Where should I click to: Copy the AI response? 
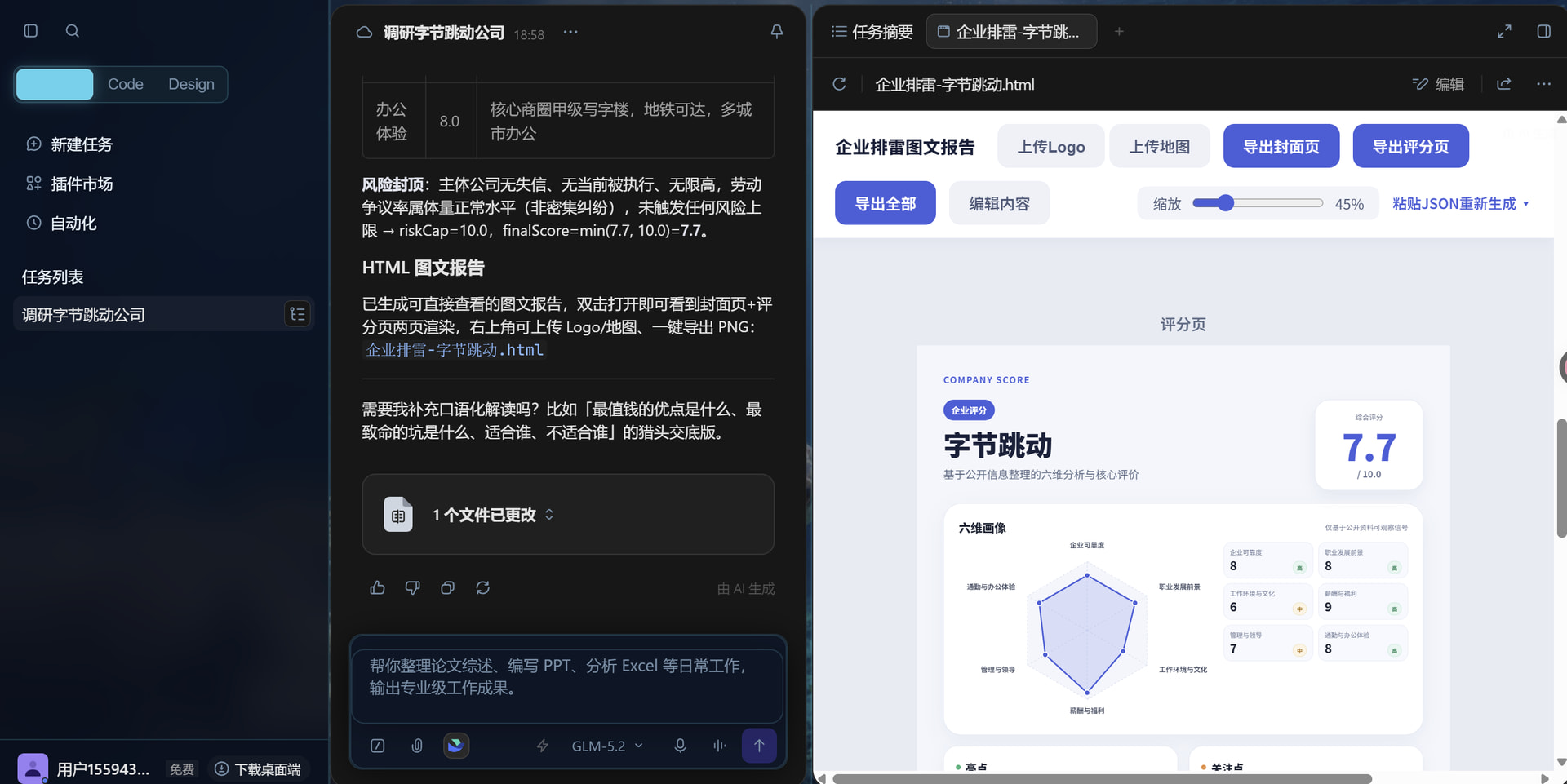coord(447,587)
